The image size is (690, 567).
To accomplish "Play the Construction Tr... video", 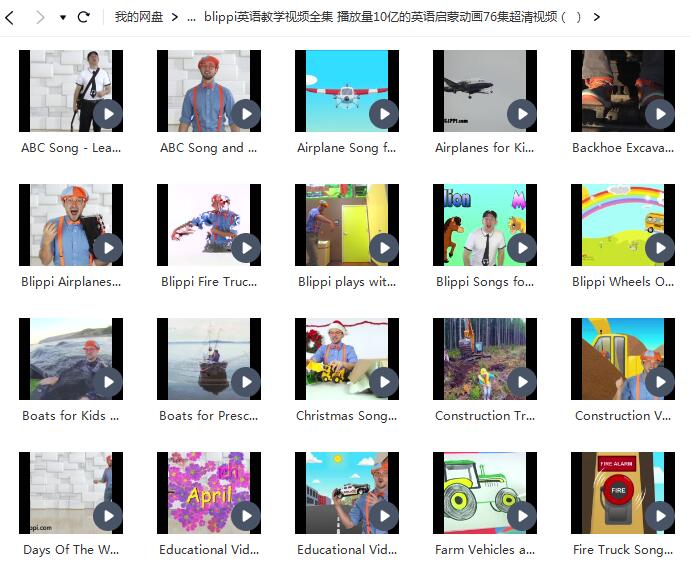I will pos(522,382).
